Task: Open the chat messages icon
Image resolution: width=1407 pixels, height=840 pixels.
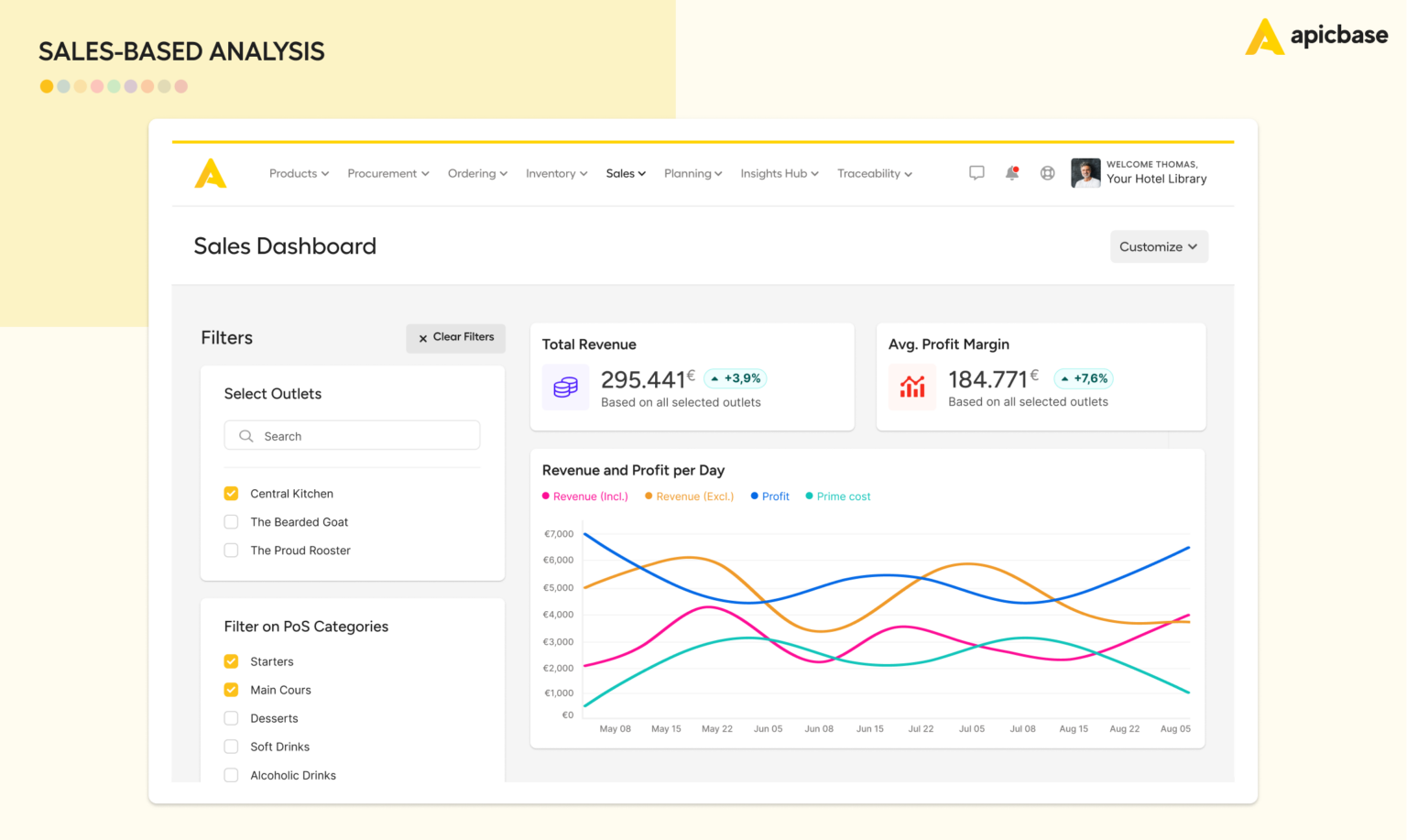Action: click(x=976, y=172)
